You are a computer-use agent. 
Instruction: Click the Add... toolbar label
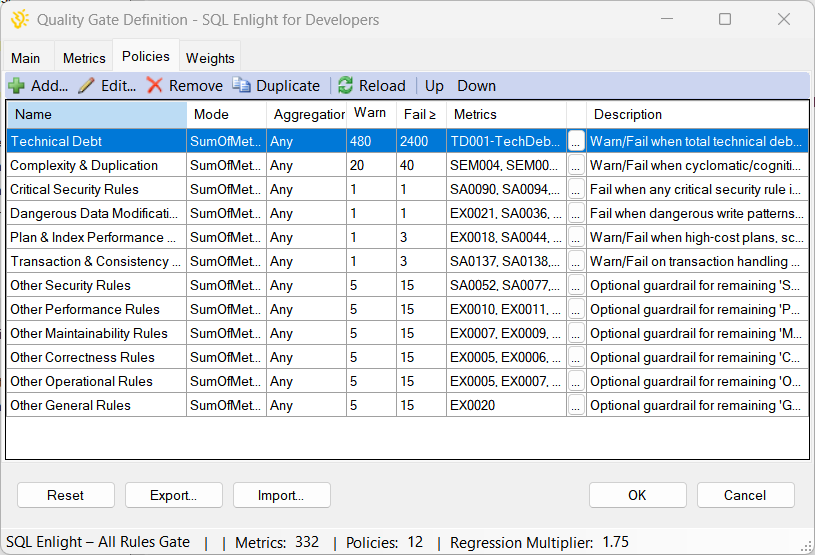(49, 85)
